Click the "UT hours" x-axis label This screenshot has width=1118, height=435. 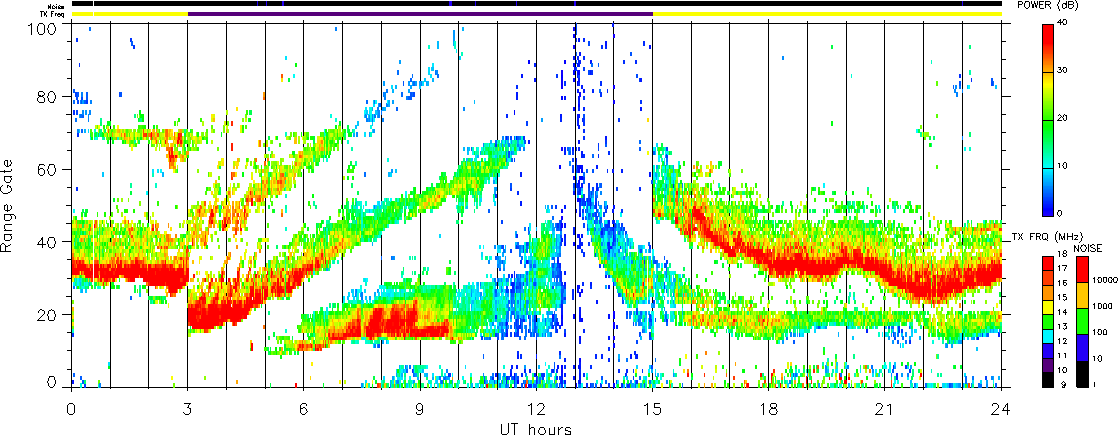[535, 428]
